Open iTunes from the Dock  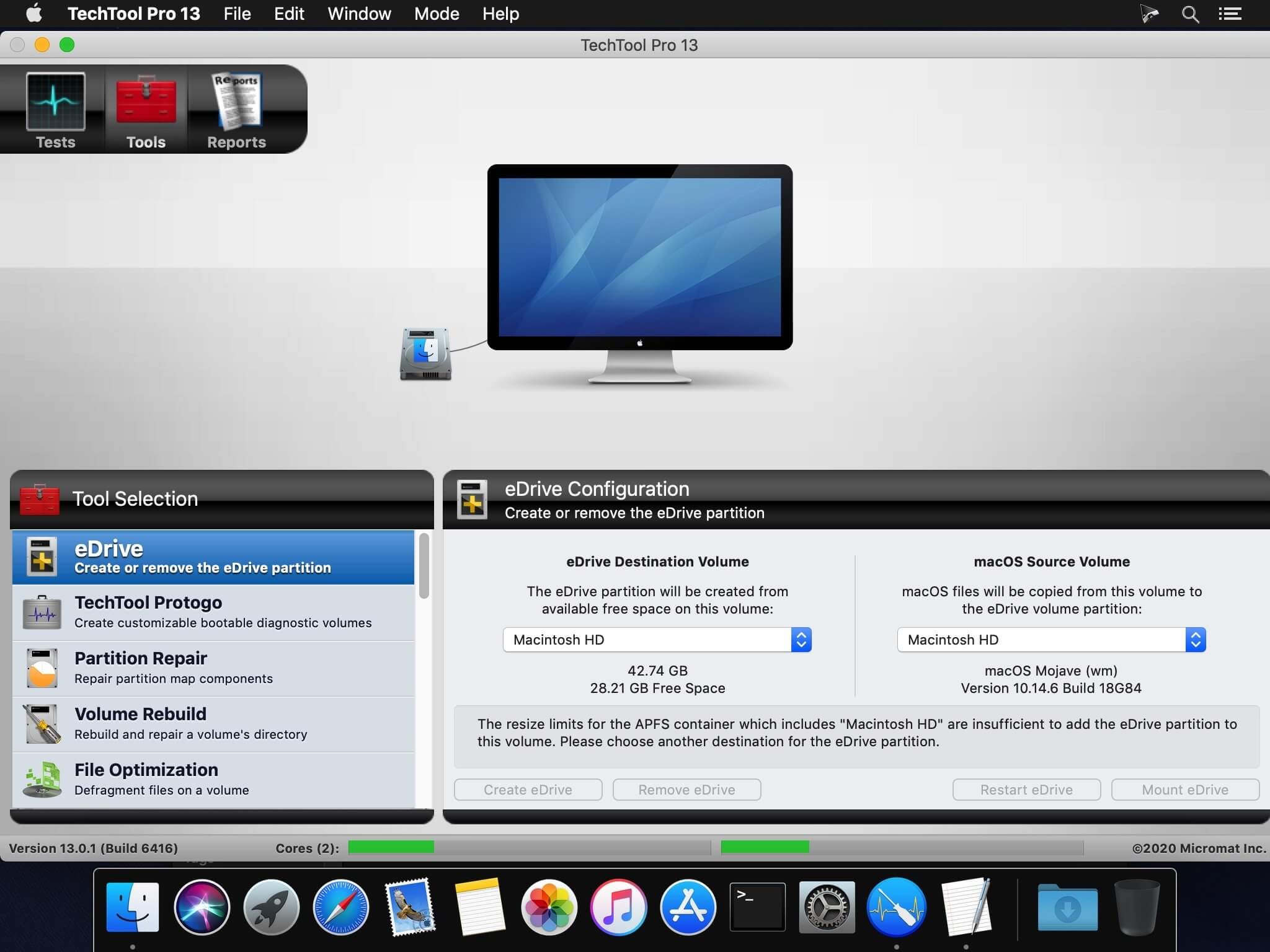[x=618, y=907]
